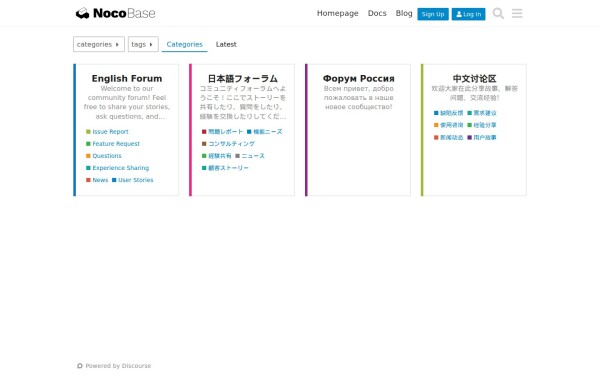Open 用户故事 subcategory
Screen dimensions: 600x375
[x=482, y=137]
